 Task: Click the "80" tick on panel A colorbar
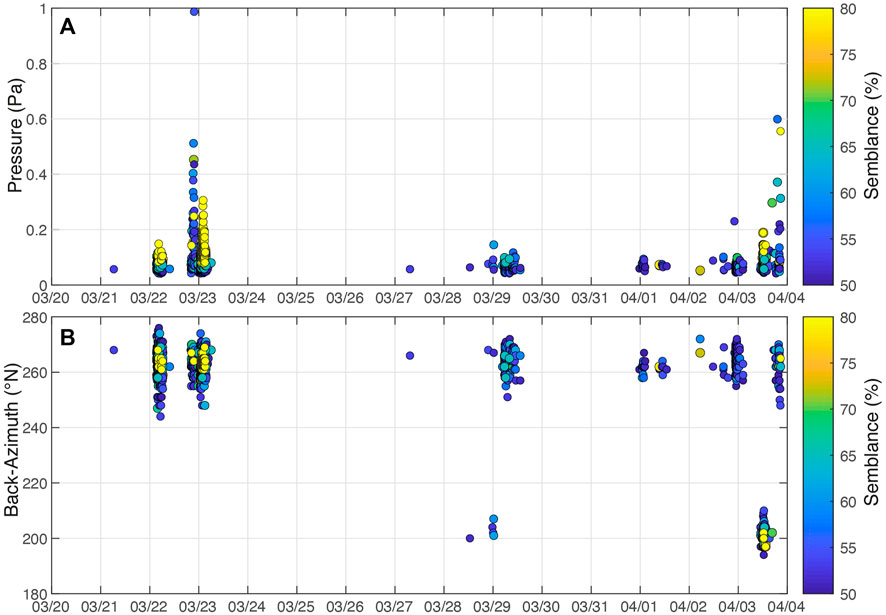(848, 9)
